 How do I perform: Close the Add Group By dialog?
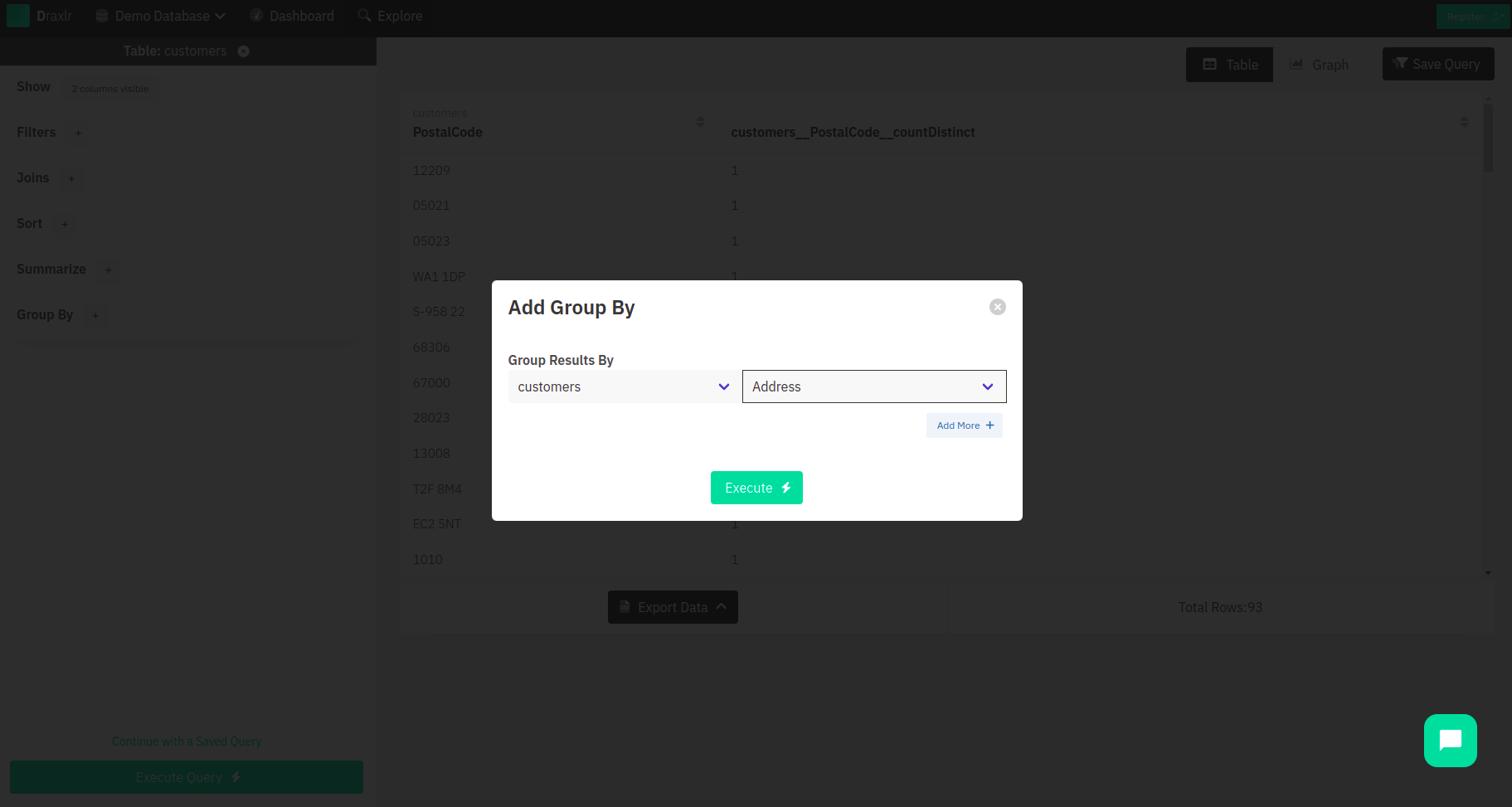click(x=998, y=307)
